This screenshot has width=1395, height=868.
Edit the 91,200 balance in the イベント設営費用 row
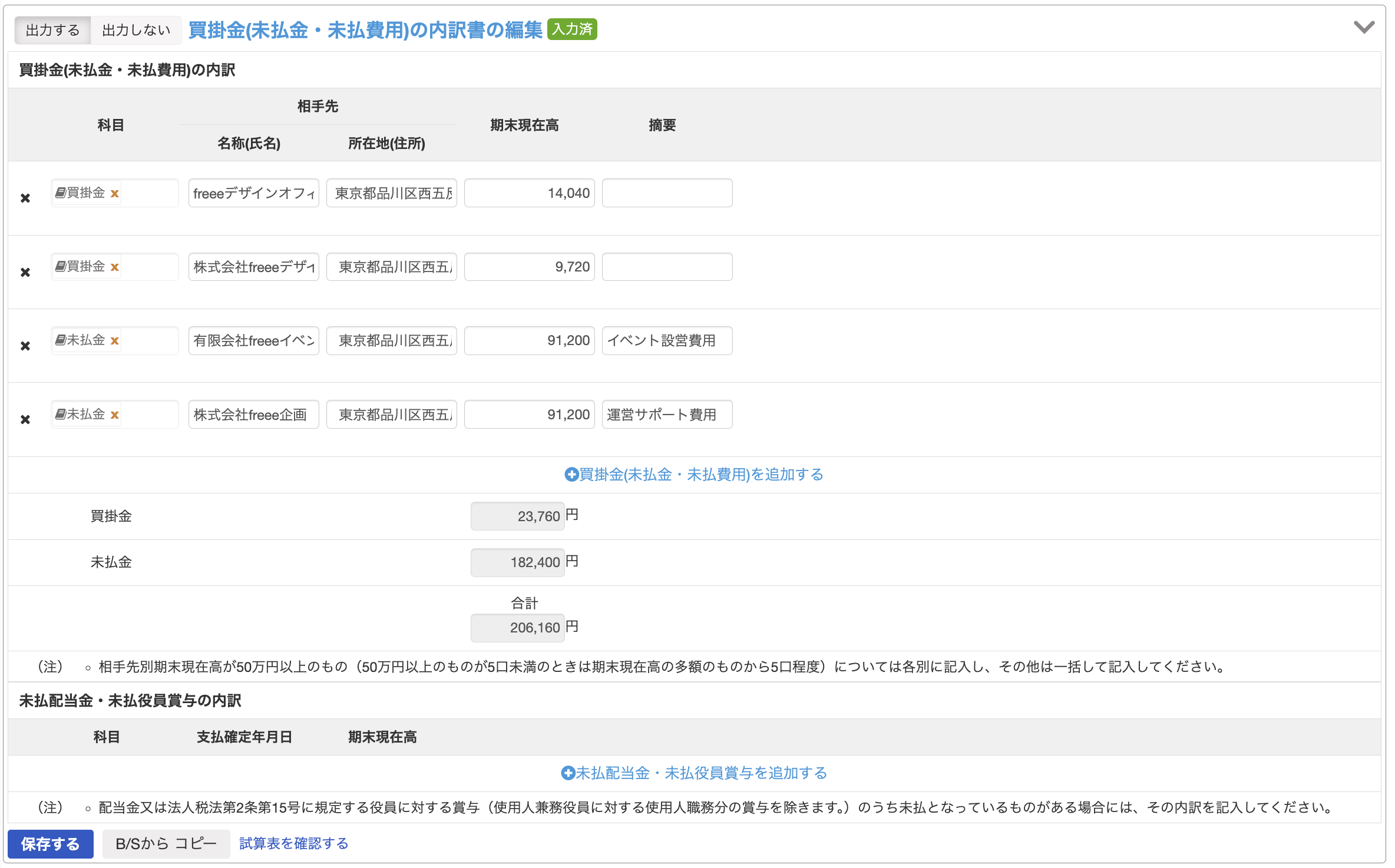[530, 340]
